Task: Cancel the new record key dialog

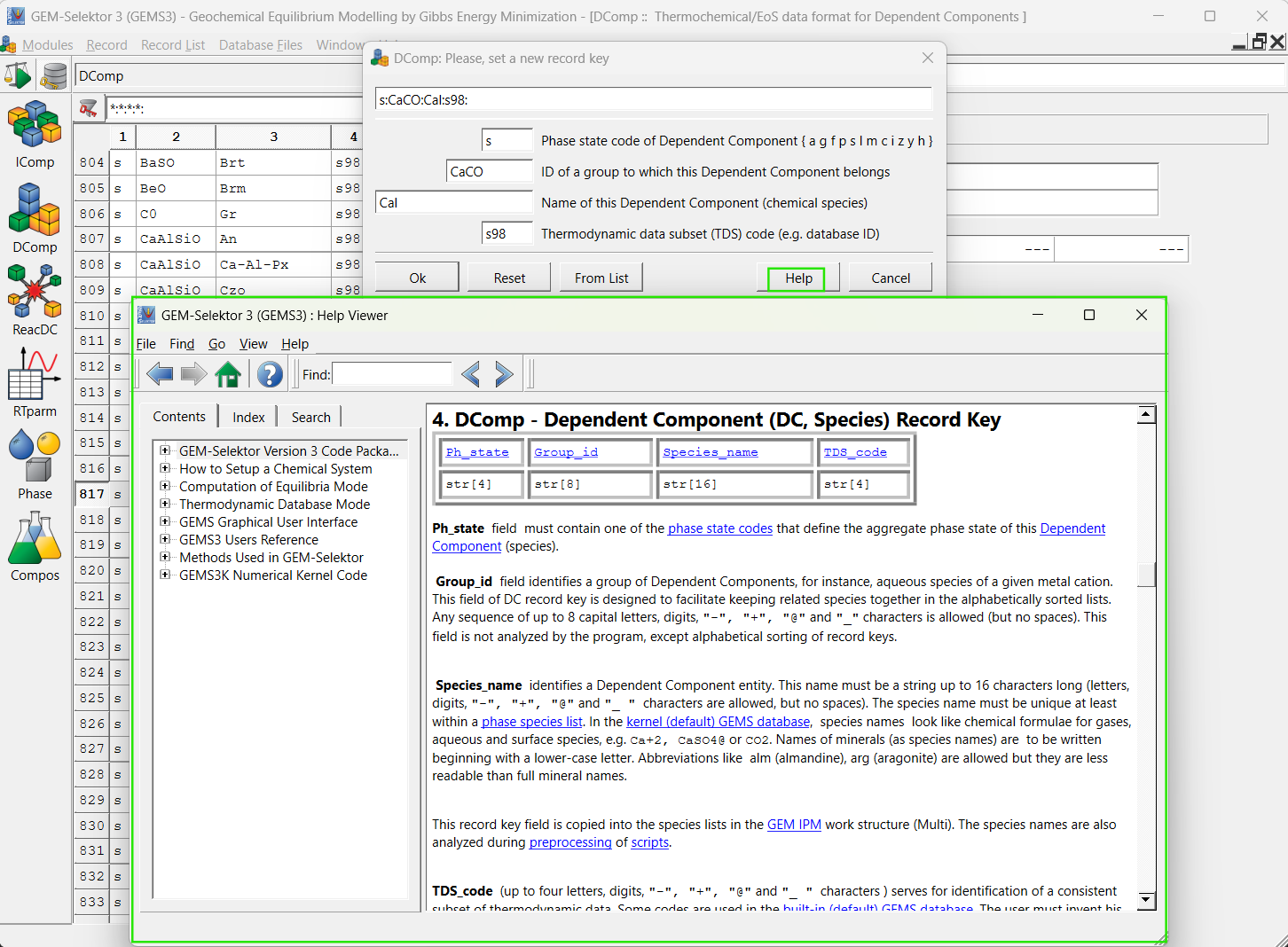Action: tap(891, 278)
